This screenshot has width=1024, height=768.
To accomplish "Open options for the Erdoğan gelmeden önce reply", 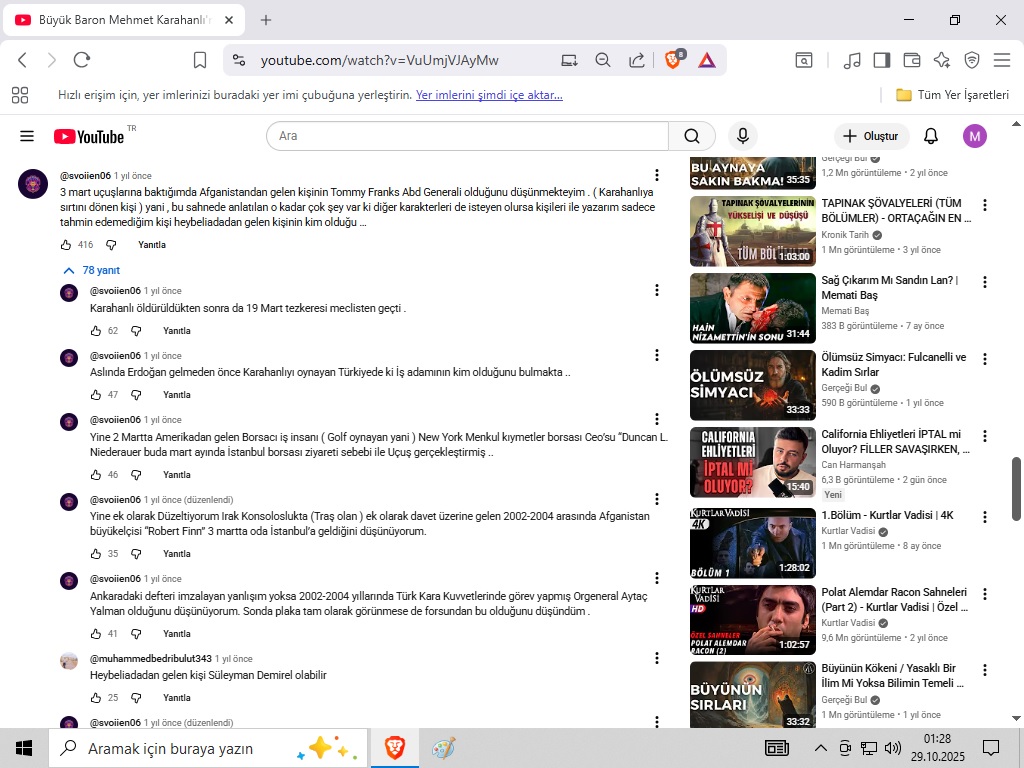I will 656,355.
